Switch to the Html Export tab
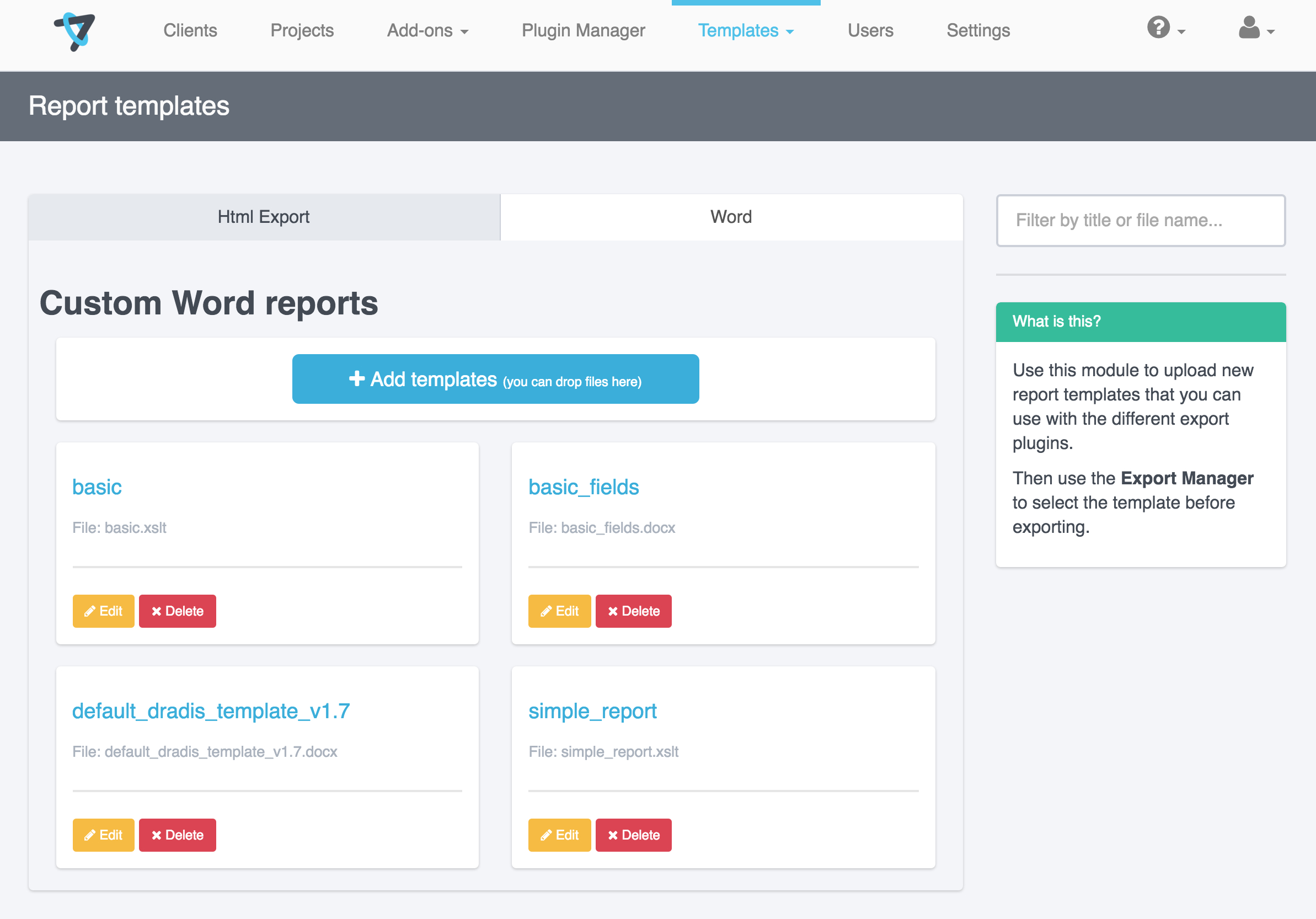The width and height of the screenshot is (1316, 919). coord(264,217)
